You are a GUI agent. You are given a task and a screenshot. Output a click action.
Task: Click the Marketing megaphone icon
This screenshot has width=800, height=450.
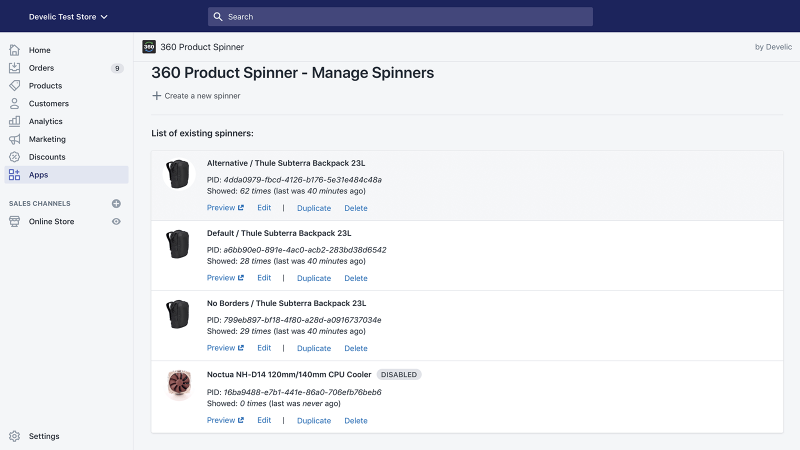point(14,139)
